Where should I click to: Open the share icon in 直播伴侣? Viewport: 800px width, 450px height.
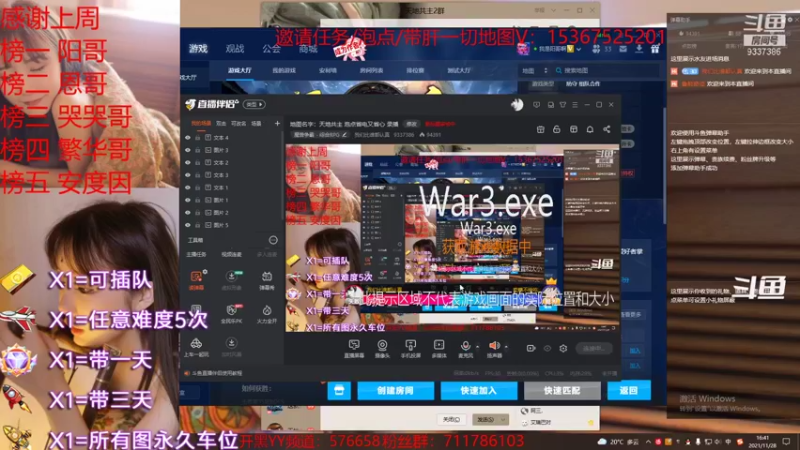607,129
